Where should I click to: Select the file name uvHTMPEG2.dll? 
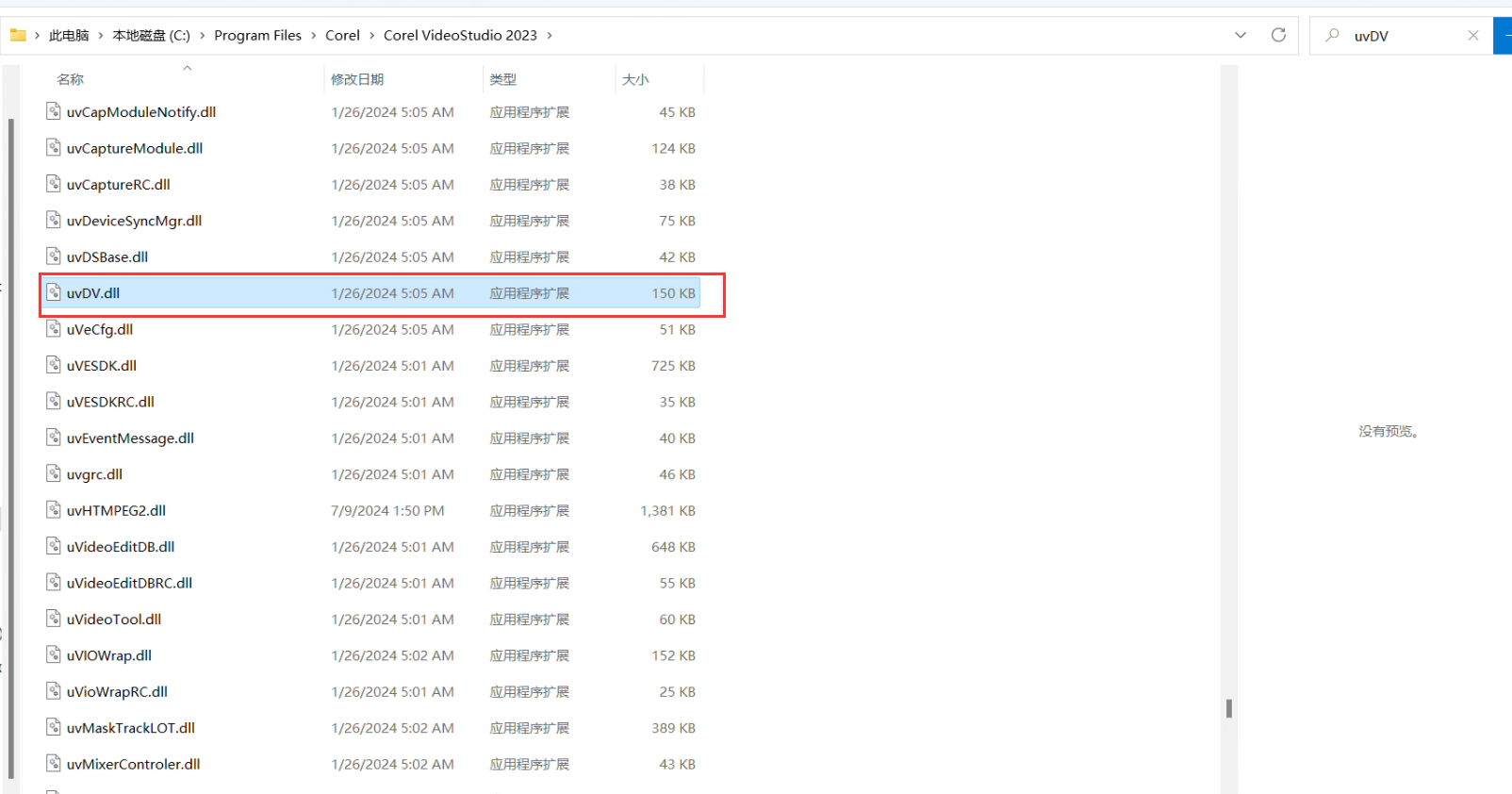click(x=116, y=511)
